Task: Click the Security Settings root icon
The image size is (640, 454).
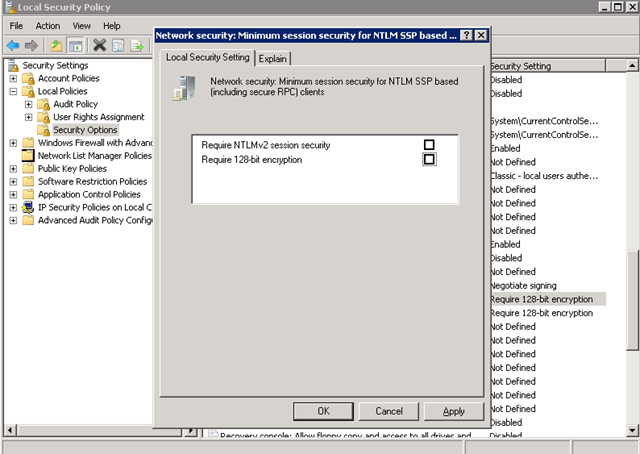Action: [x=13, y=65]
